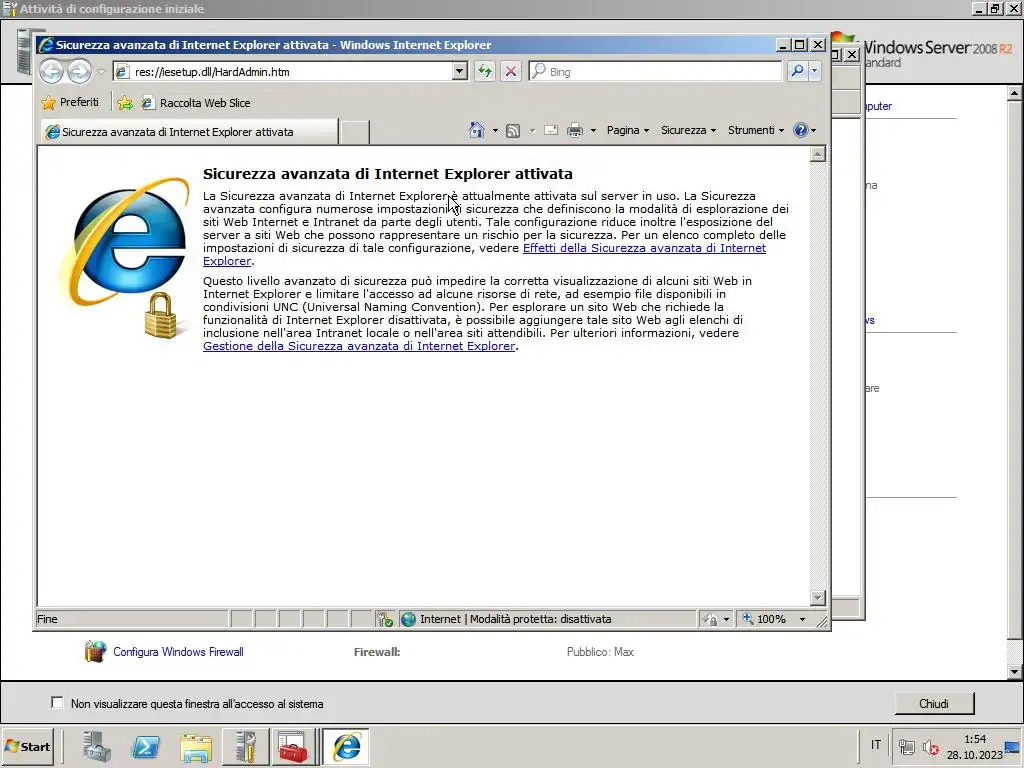Open the Strumenti menu
This screenshot has width=1024, height=768.
(x=756, y=131)
